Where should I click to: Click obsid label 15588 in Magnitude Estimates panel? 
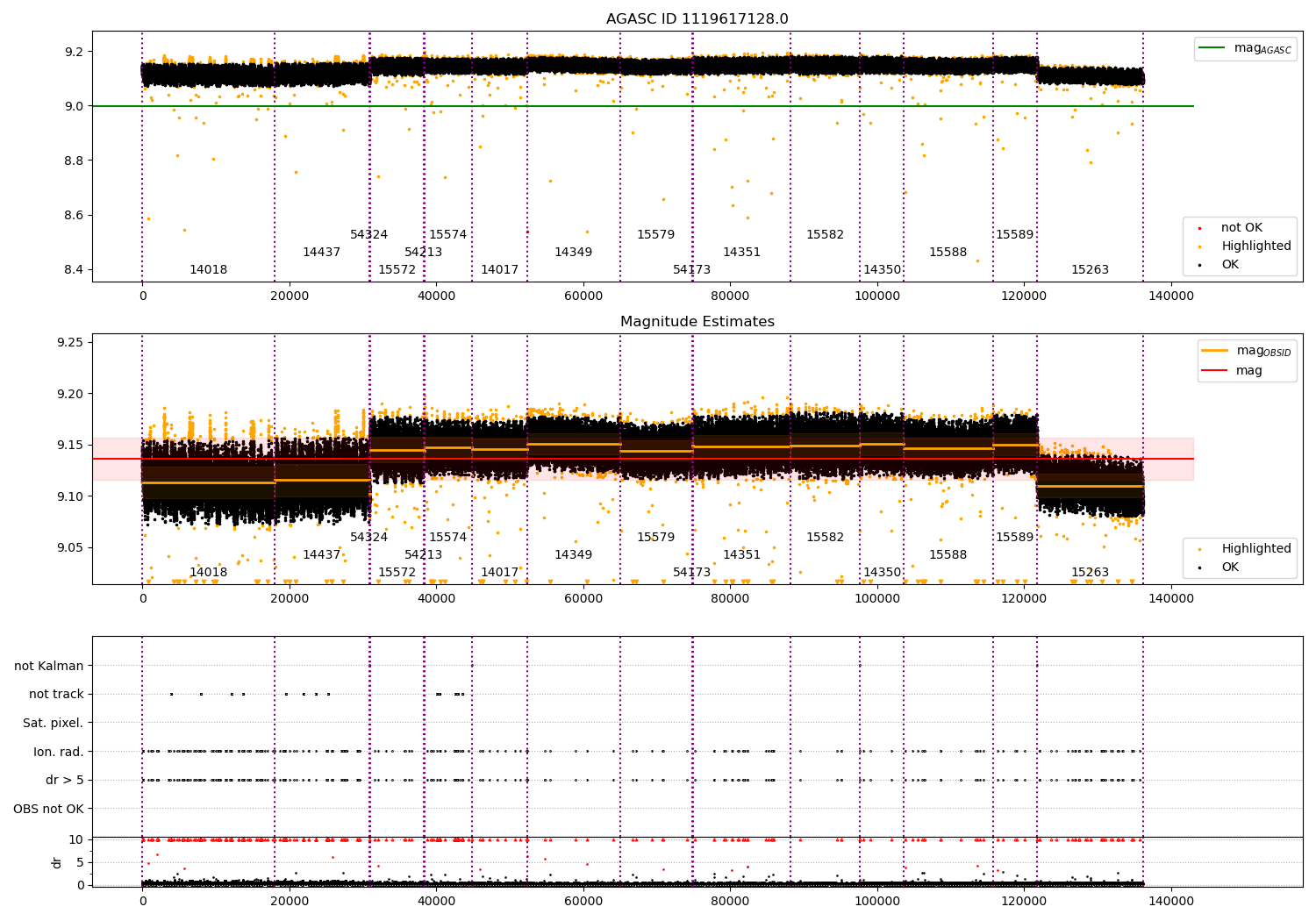(x=948, y=555)
